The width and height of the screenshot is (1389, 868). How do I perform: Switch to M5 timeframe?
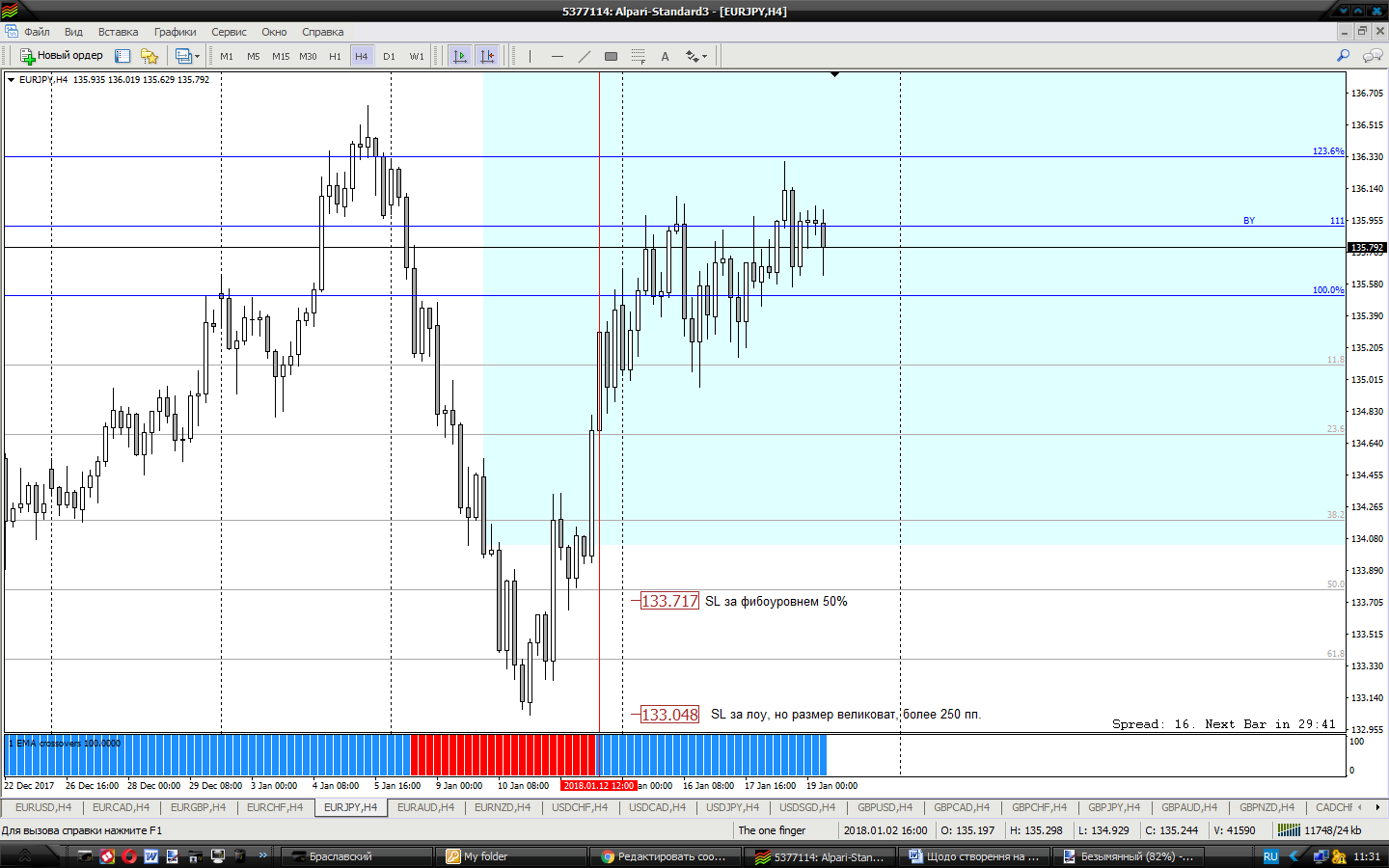tap(254, 56)
